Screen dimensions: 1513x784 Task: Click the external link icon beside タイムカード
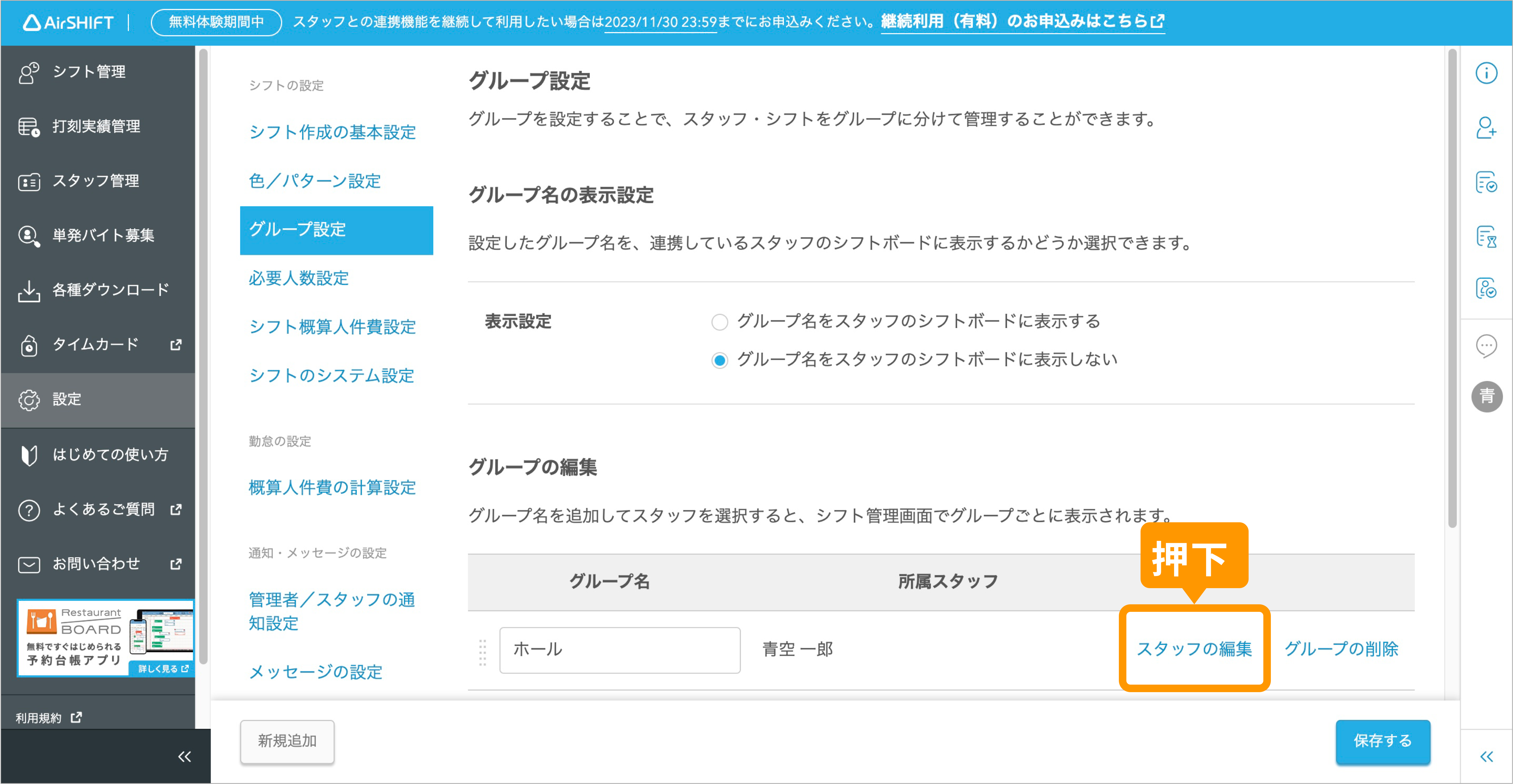click(x=176, y=345)
